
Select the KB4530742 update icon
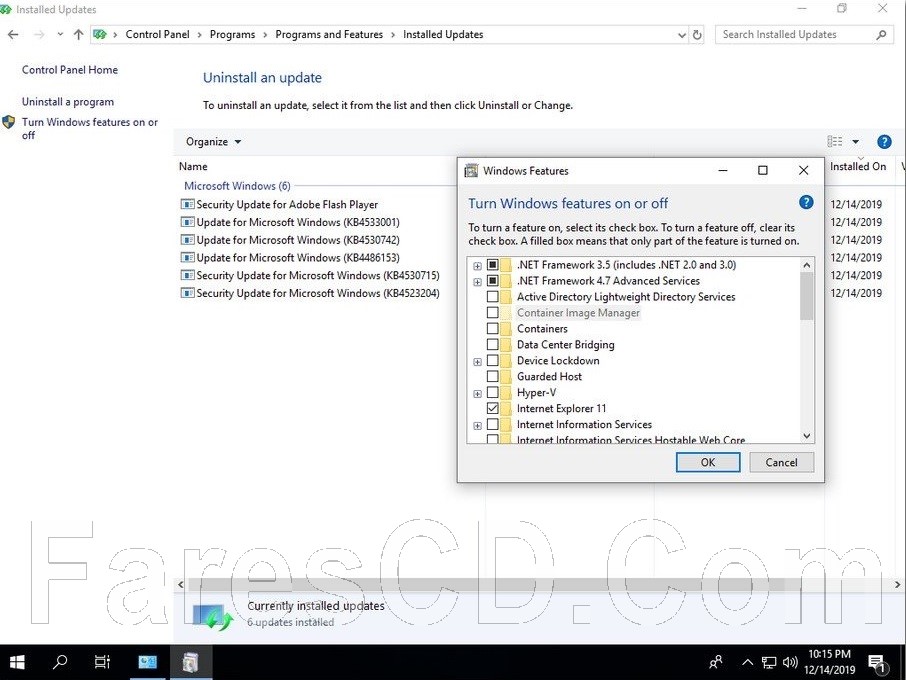(187, 240)
